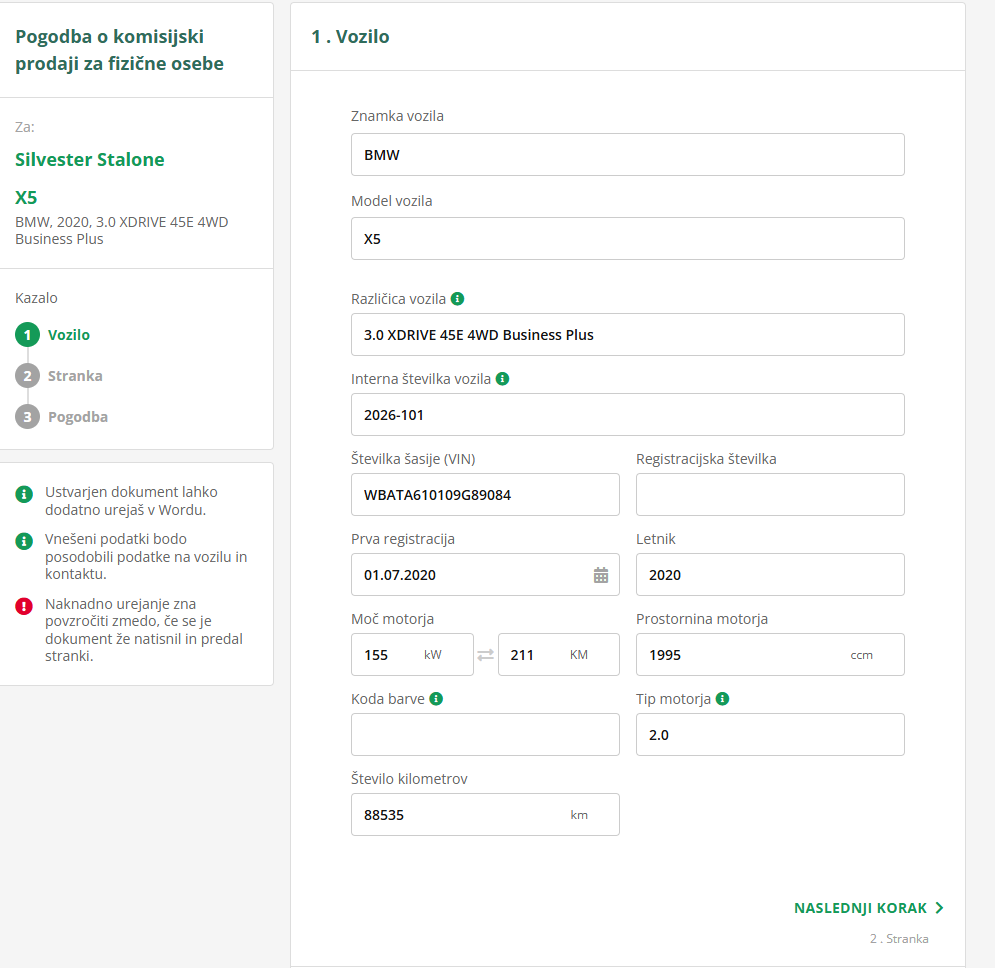
Task: Click red warning icon in sidebar notes
Action: [24, 605]
